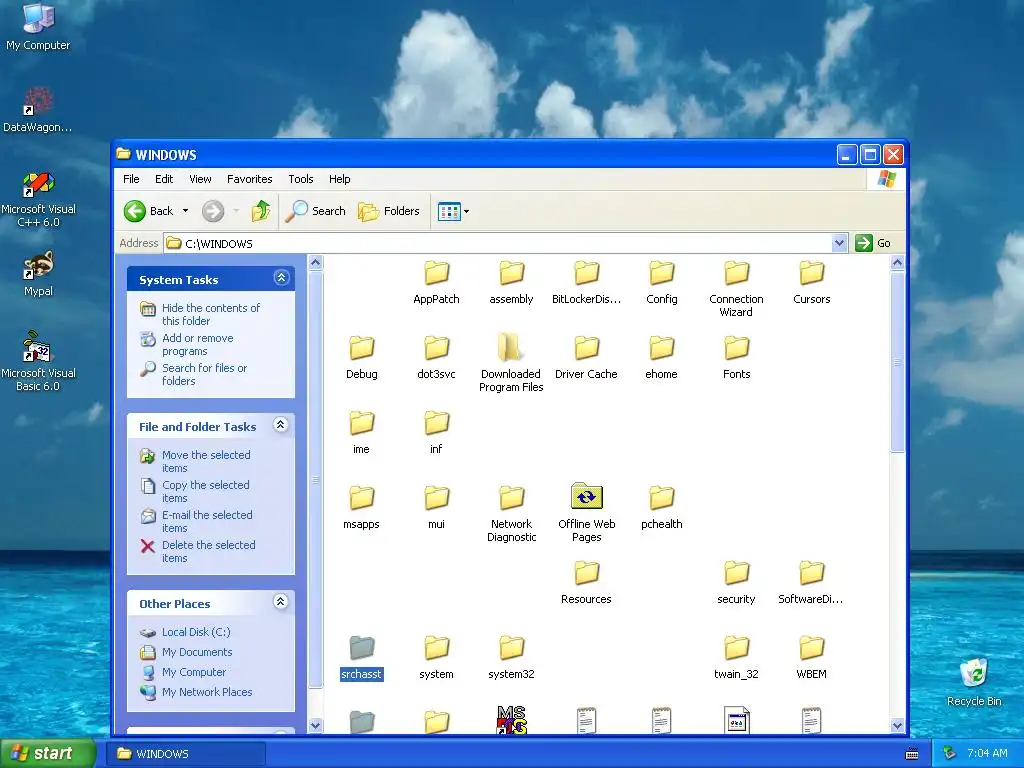Click task pane scroll up arrow

pyautogui.click(x=315, y=263)
